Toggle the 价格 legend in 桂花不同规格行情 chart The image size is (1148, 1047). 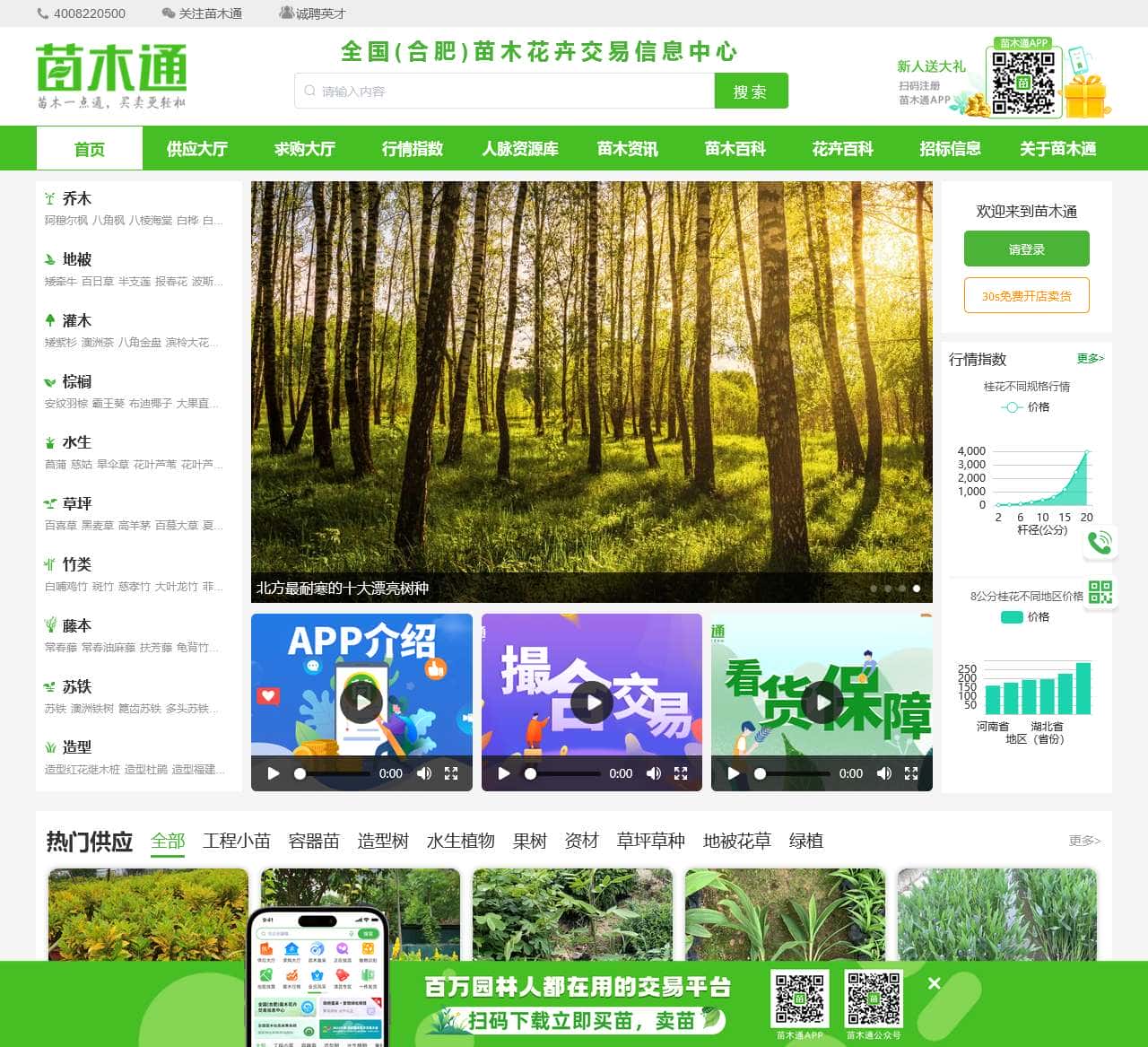[x=1025, y=407]
